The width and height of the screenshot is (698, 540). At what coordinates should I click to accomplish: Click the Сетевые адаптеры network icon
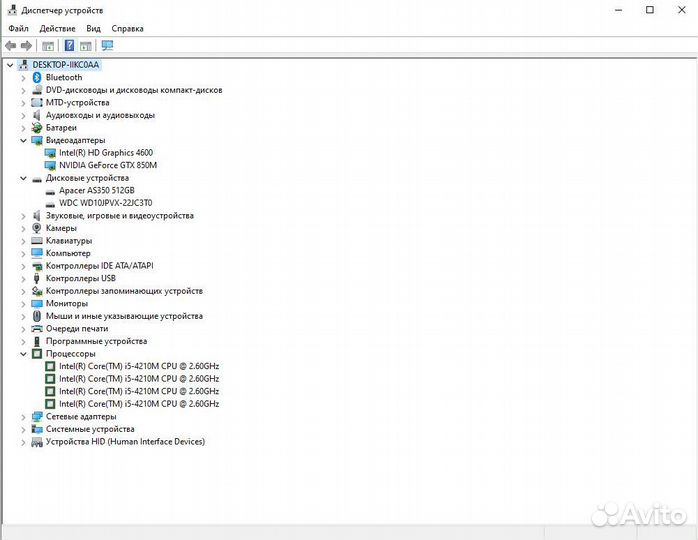[37, 417]
